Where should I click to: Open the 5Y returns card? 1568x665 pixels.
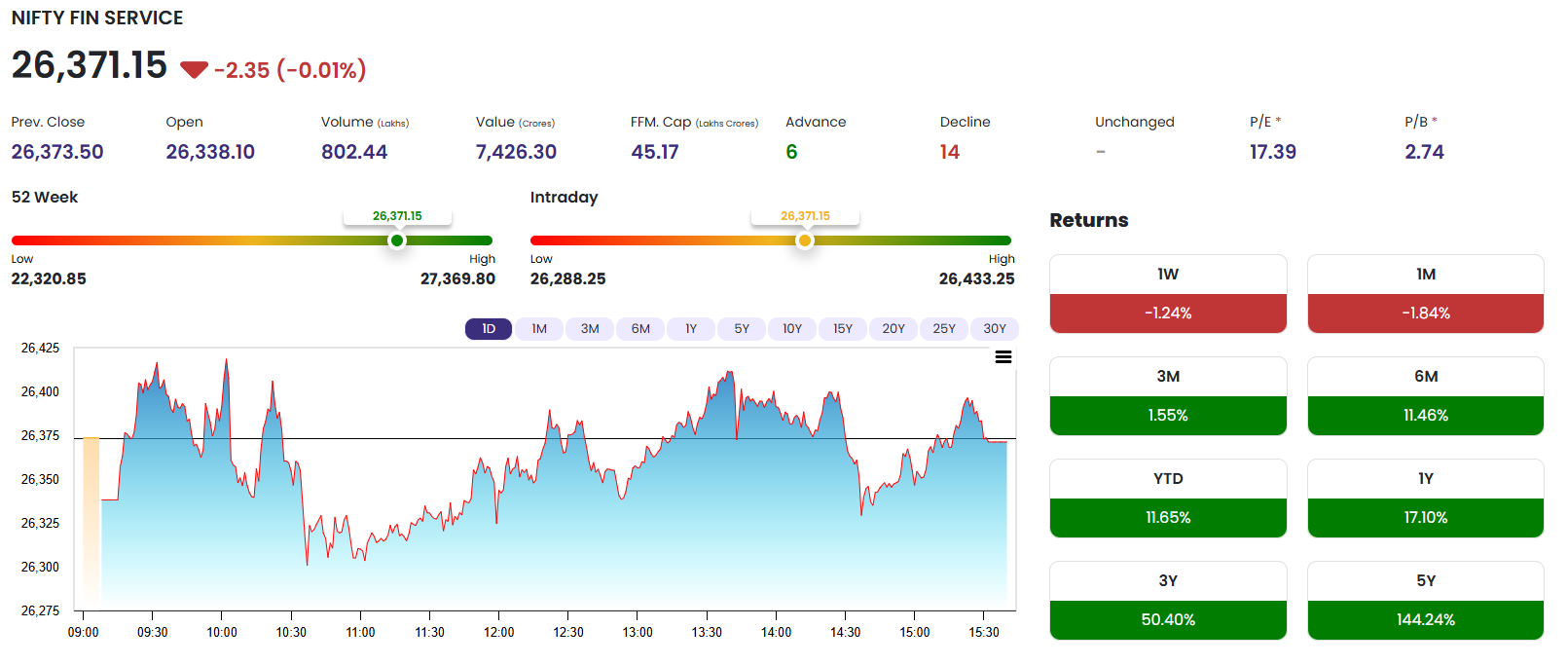click(1426, 601)
